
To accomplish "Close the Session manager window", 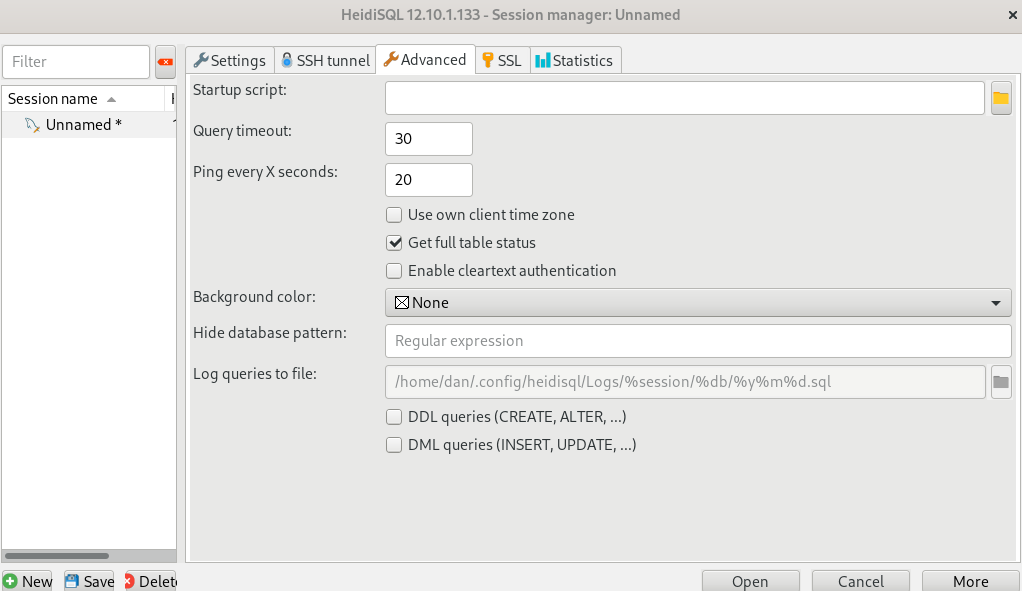I will point(1012,15).
